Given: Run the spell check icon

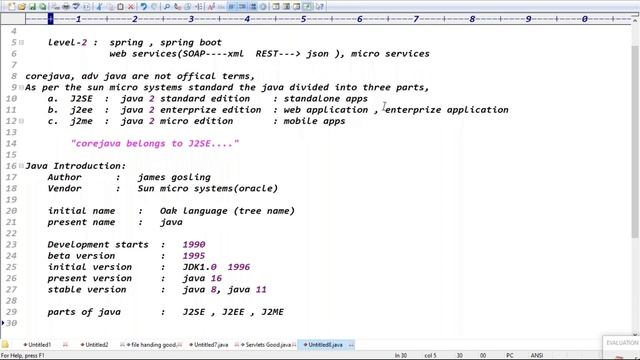Looking at the screenshot, I should 76,7.
